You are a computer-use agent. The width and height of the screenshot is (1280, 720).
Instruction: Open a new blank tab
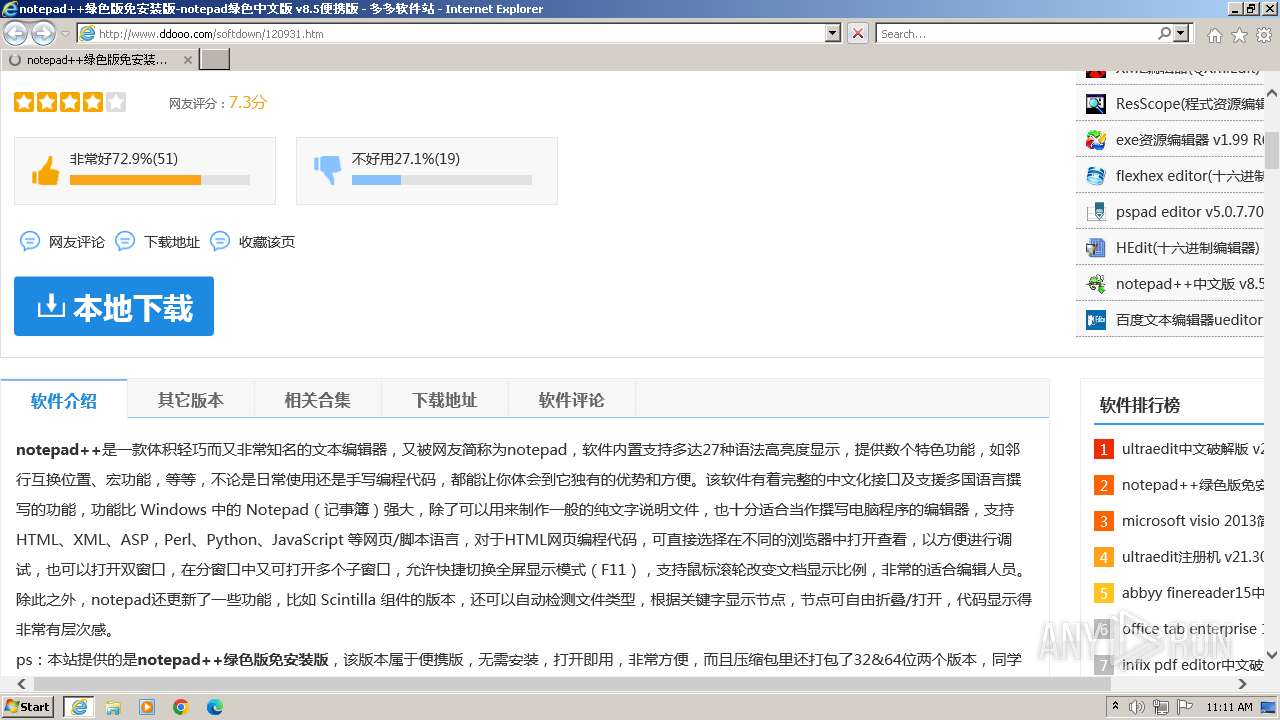(x=215, y=60)
